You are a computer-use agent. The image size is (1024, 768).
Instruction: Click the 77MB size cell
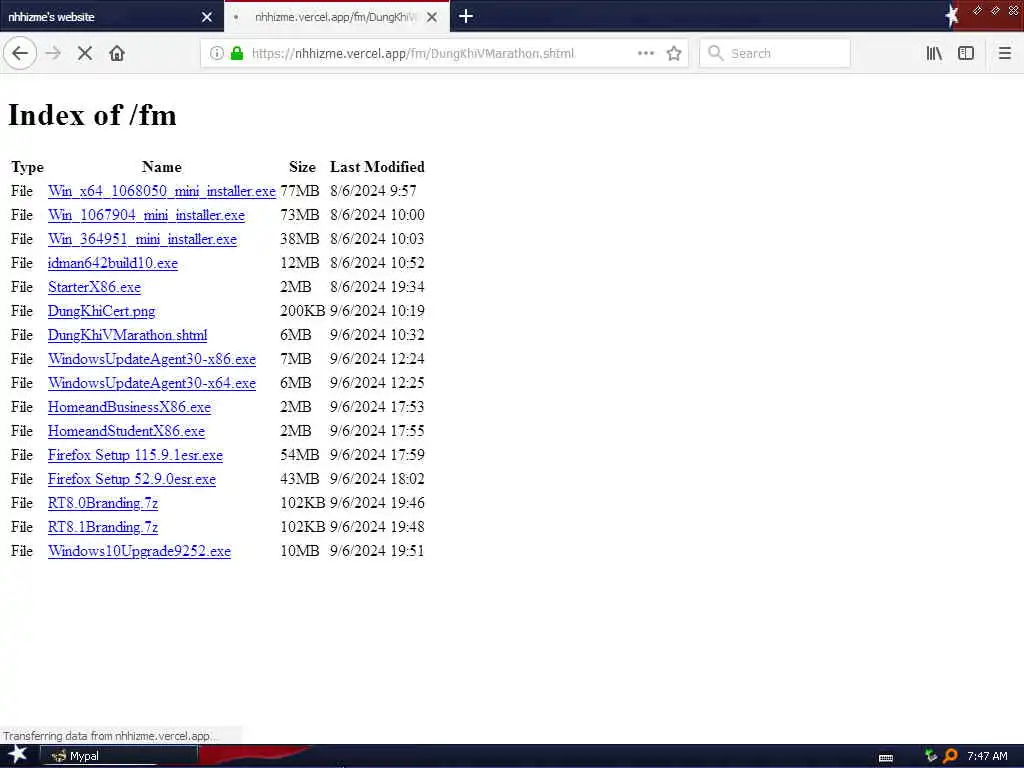click(x=300, y=191)
